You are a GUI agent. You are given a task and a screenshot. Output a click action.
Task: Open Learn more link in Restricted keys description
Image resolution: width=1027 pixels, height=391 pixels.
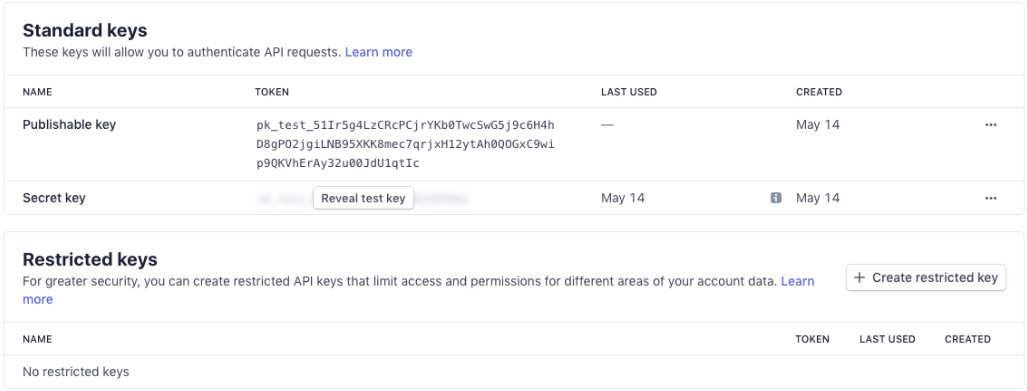[797, 282]
